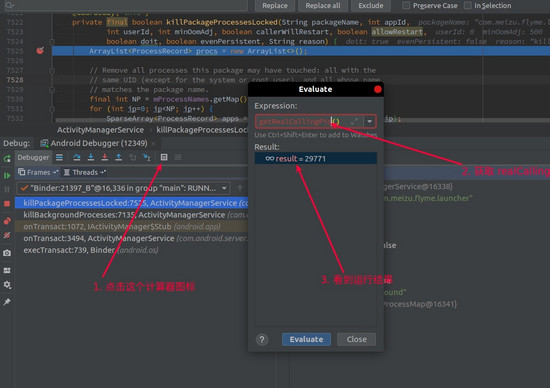
Task: Toggle the breakpoint on line 7525
Action: coord(40,51)
